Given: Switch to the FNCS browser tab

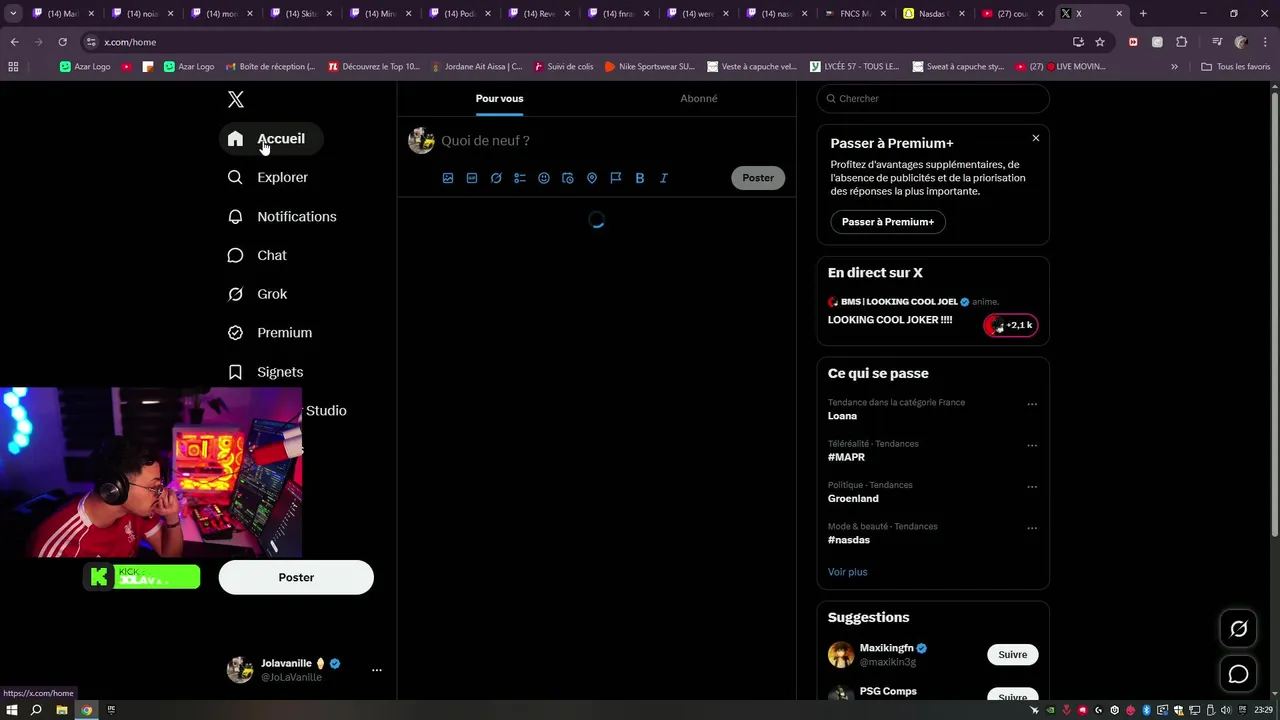Looking at the screenshot, I should click(853, 14).
